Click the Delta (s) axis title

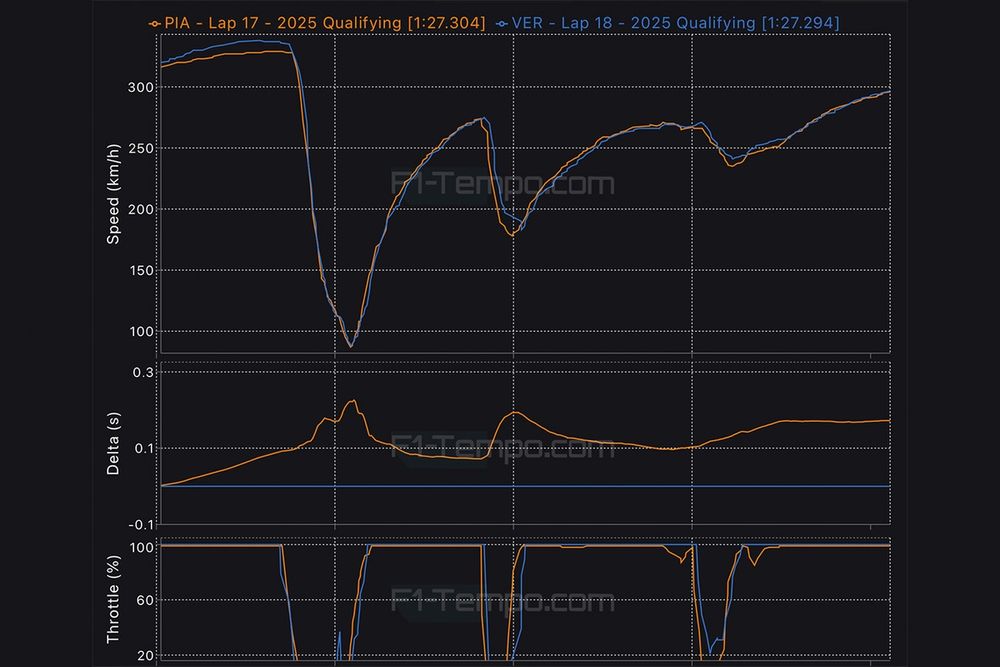pyautogui.click(x=113, y=447)
